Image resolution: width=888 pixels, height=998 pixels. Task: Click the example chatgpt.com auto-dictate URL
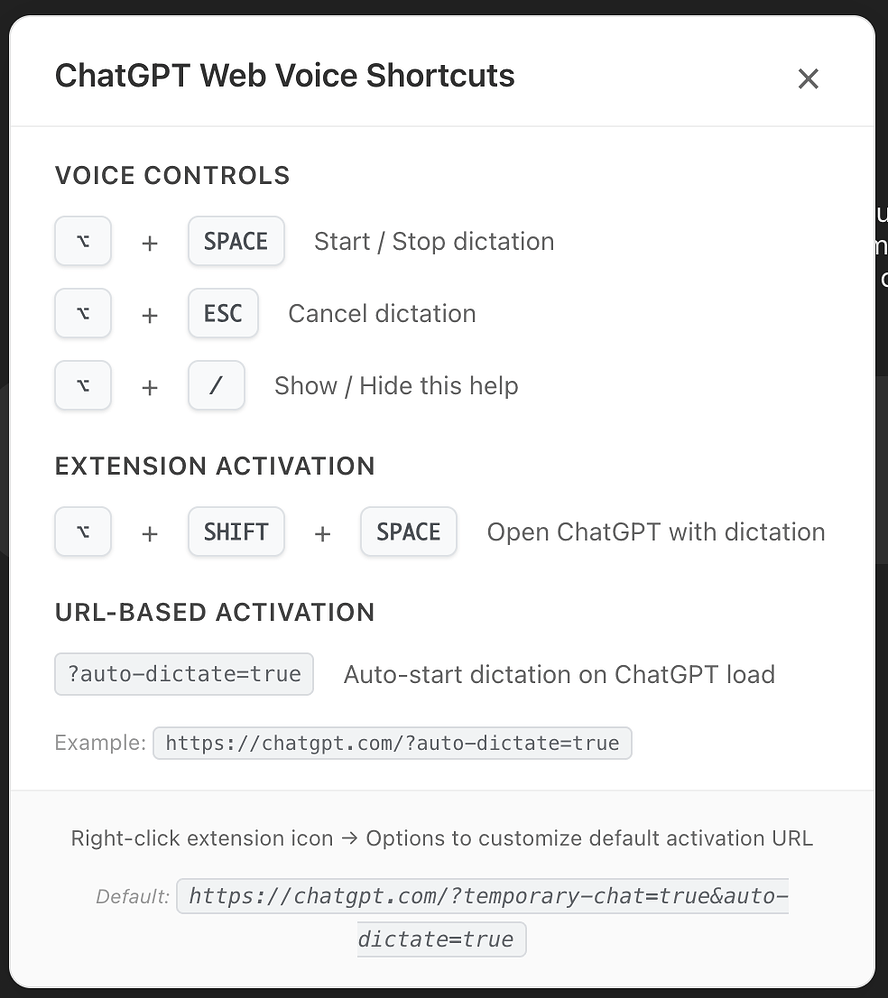click(393, 743)
